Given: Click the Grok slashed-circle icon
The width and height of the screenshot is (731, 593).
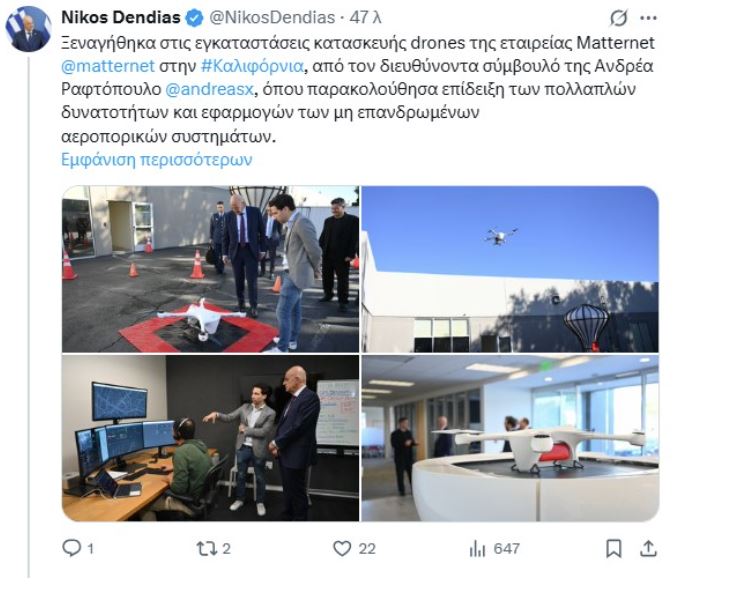Looking at the screenshot, I should pyautogui.click(x=619, y=18).
